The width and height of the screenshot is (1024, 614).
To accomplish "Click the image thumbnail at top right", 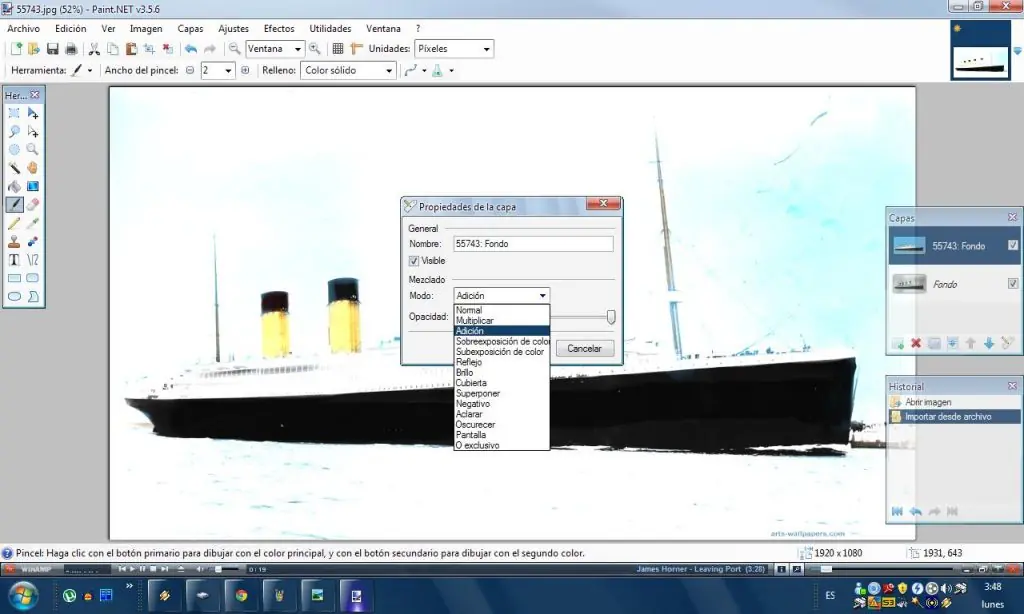I will tap(980, 50).
